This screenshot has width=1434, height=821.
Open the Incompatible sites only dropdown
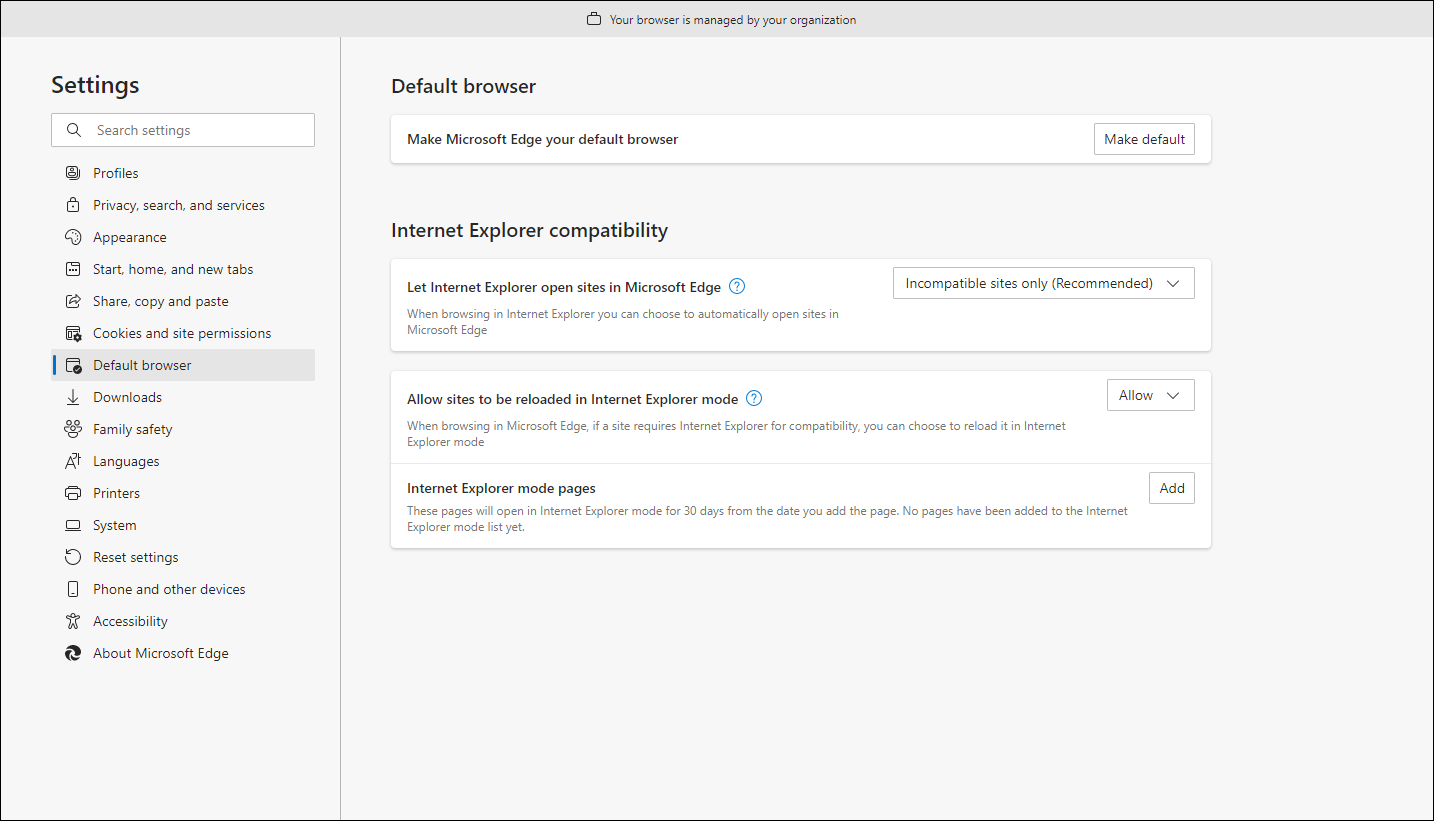tap(1042, 283)
